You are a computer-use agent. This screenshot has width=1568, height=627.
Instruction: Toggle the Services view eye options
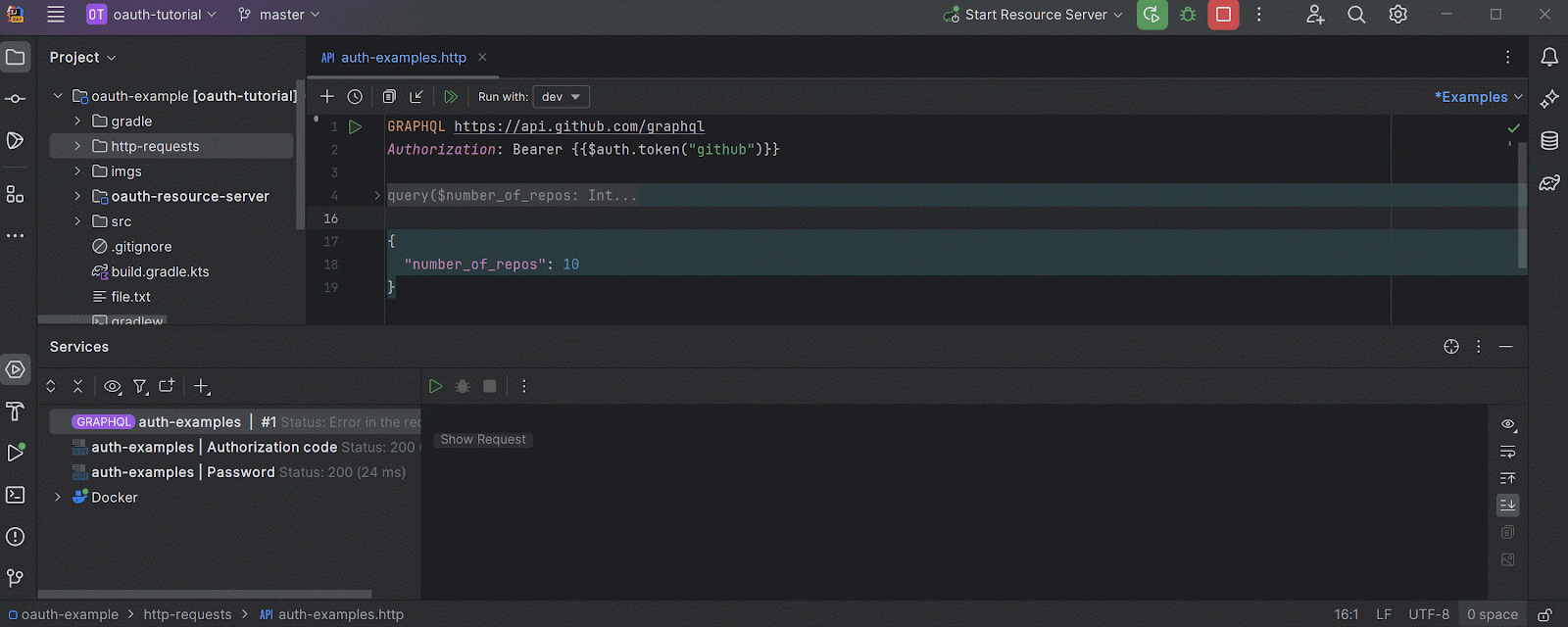click(x=113, y=387)
